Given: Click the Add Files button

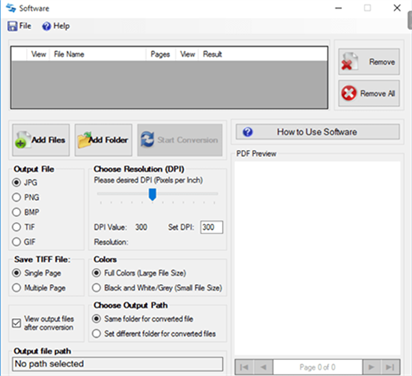Looking at the screenshot, I should [41, 140].
